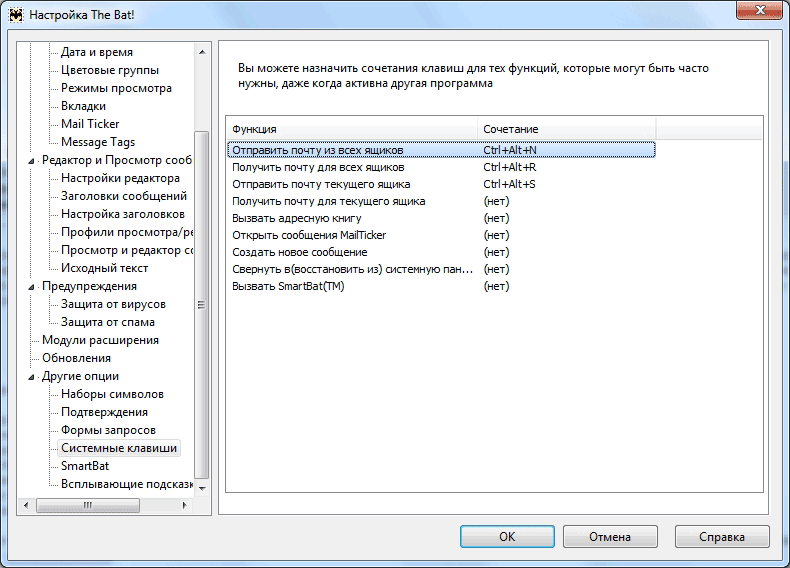The image size is (790, 568).
Task: Open Вкладки settings page
Action: (x=83, y=106)
